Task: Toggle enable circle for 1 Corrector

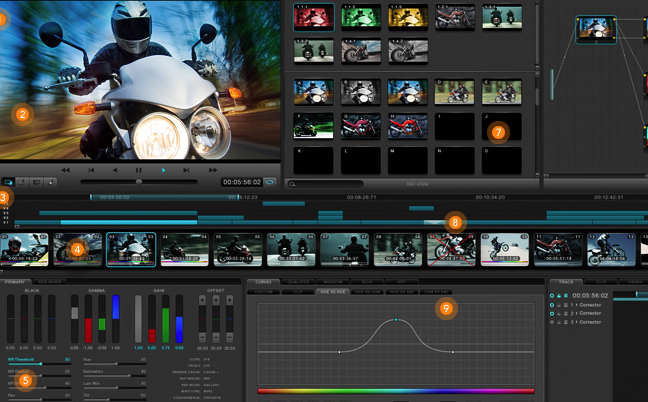Action: 552,305
